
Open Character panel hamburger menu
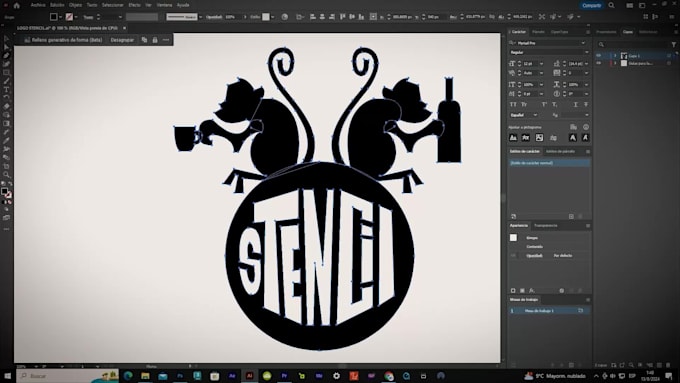pos(588,32)
